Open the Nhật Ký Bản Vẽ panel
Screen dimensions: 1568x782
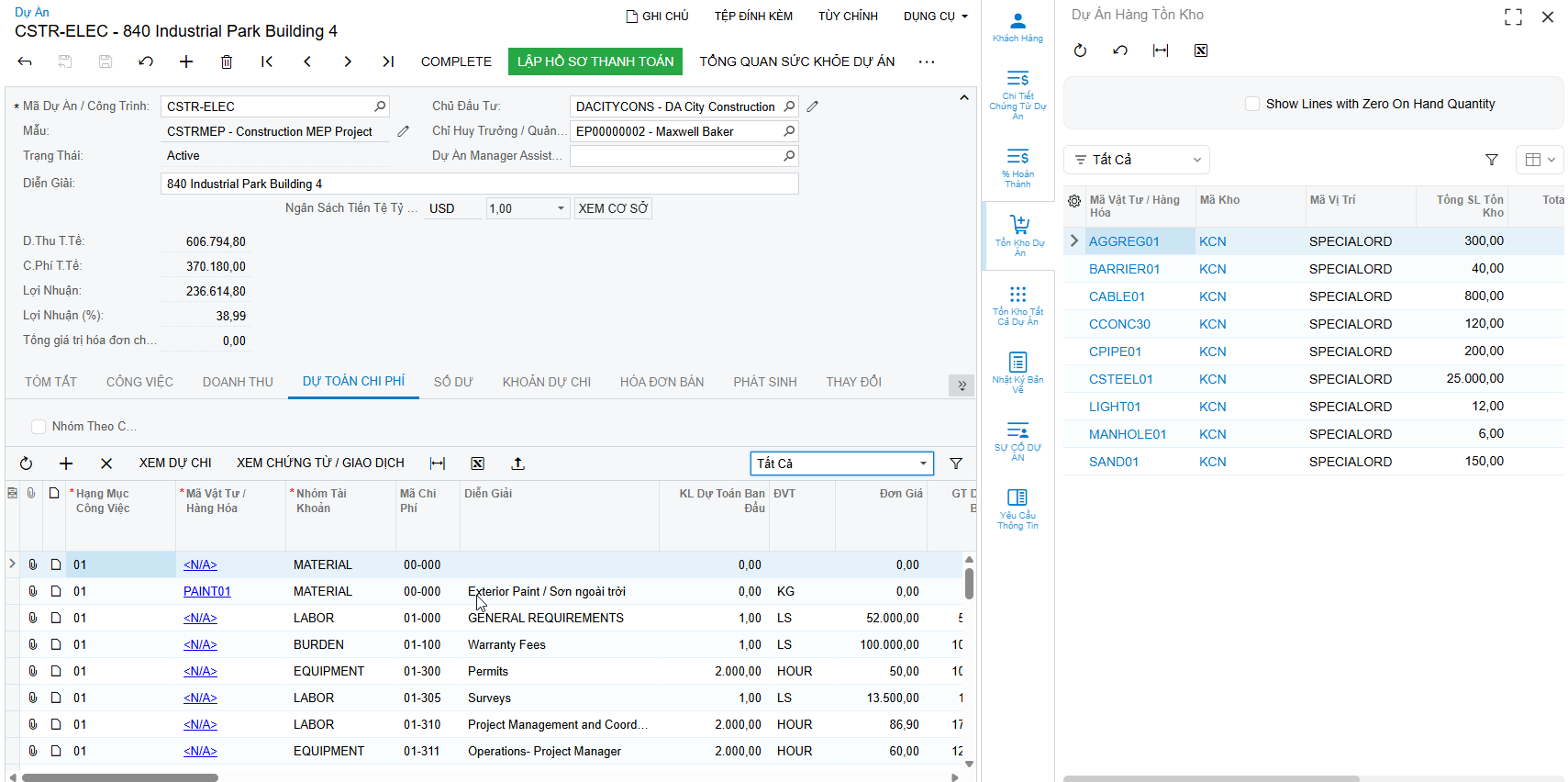click(1018, 372)
